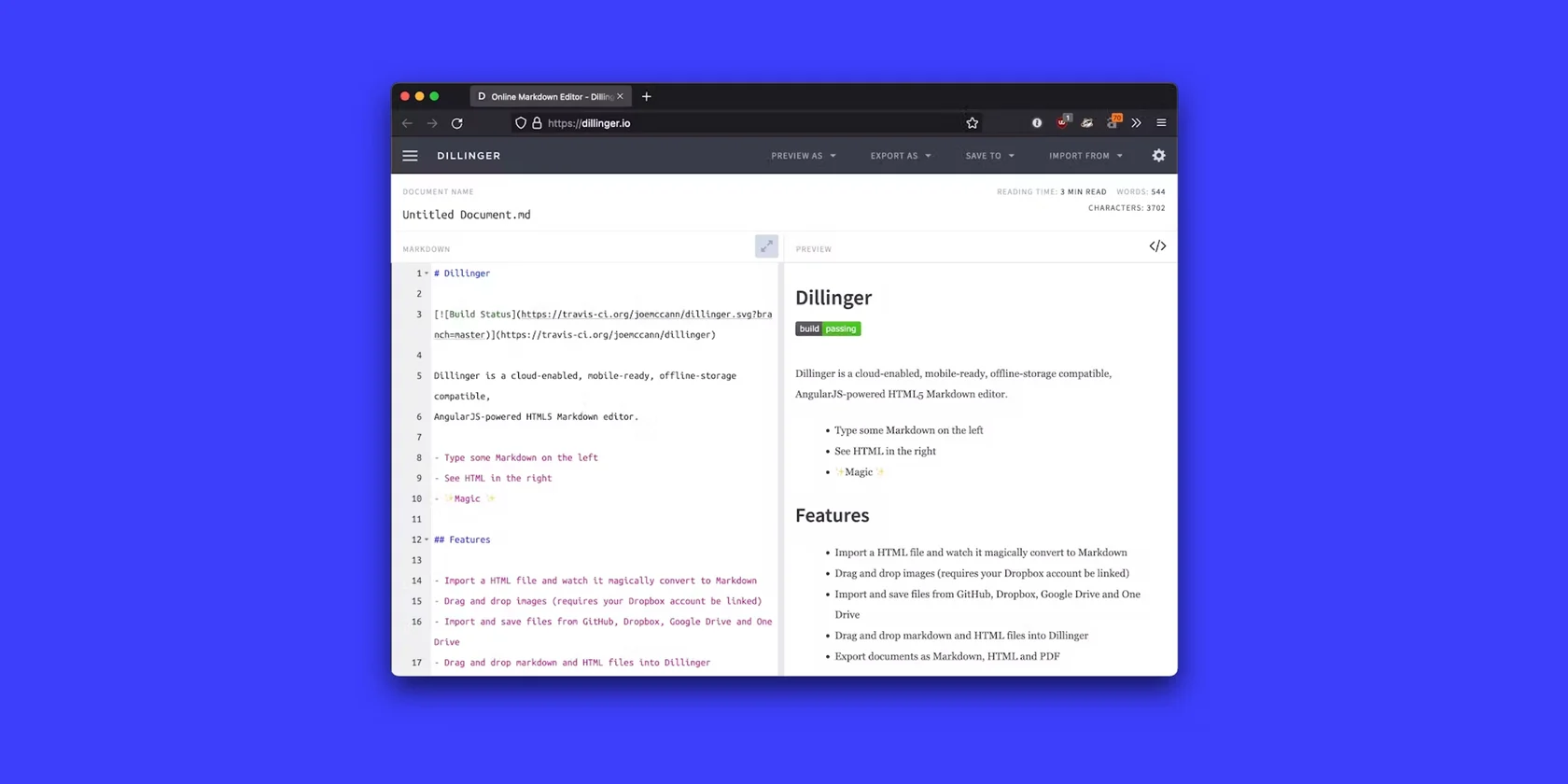The image size is (1568, 784).
Task: Open the Save To dropdown
Action: click(989, 156)
